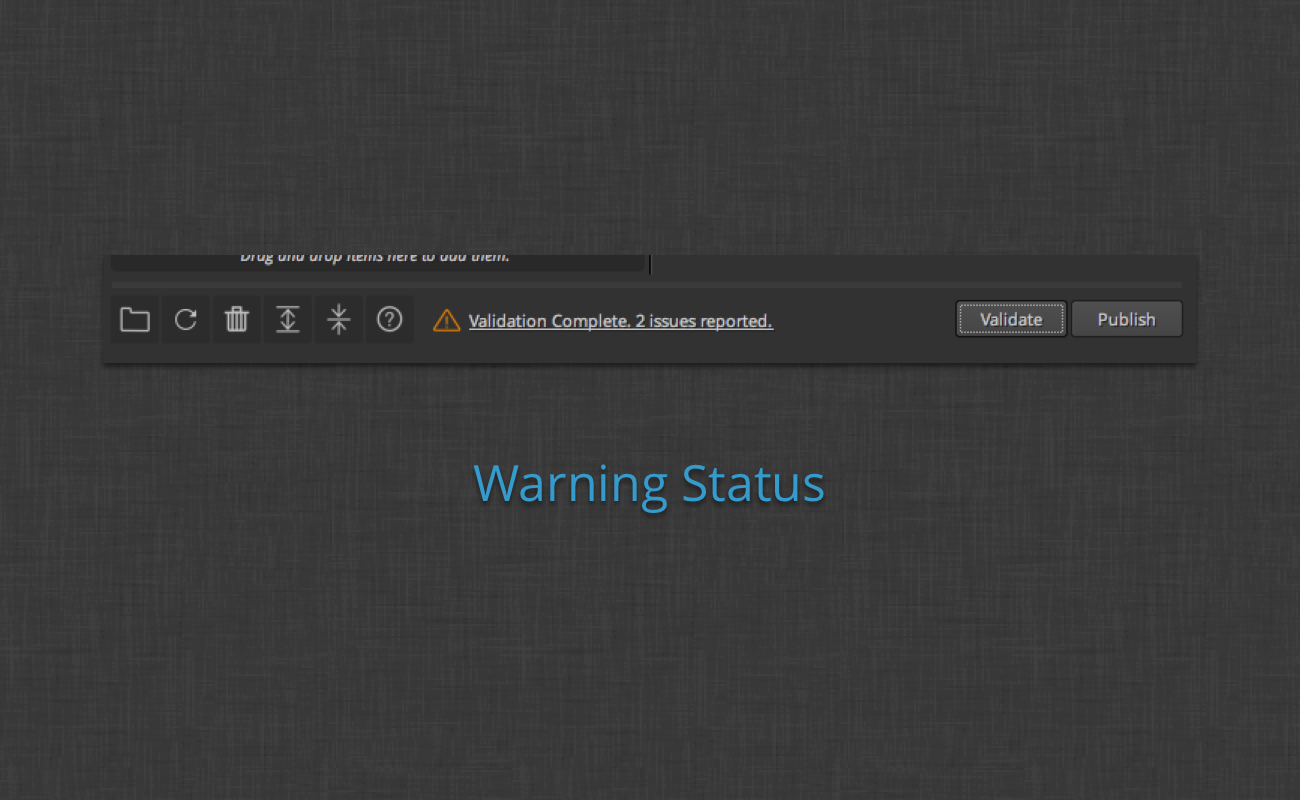Open the Validation Complete issues link
The width and height of the screenshot is (1300, 800).
coord(621,321)
